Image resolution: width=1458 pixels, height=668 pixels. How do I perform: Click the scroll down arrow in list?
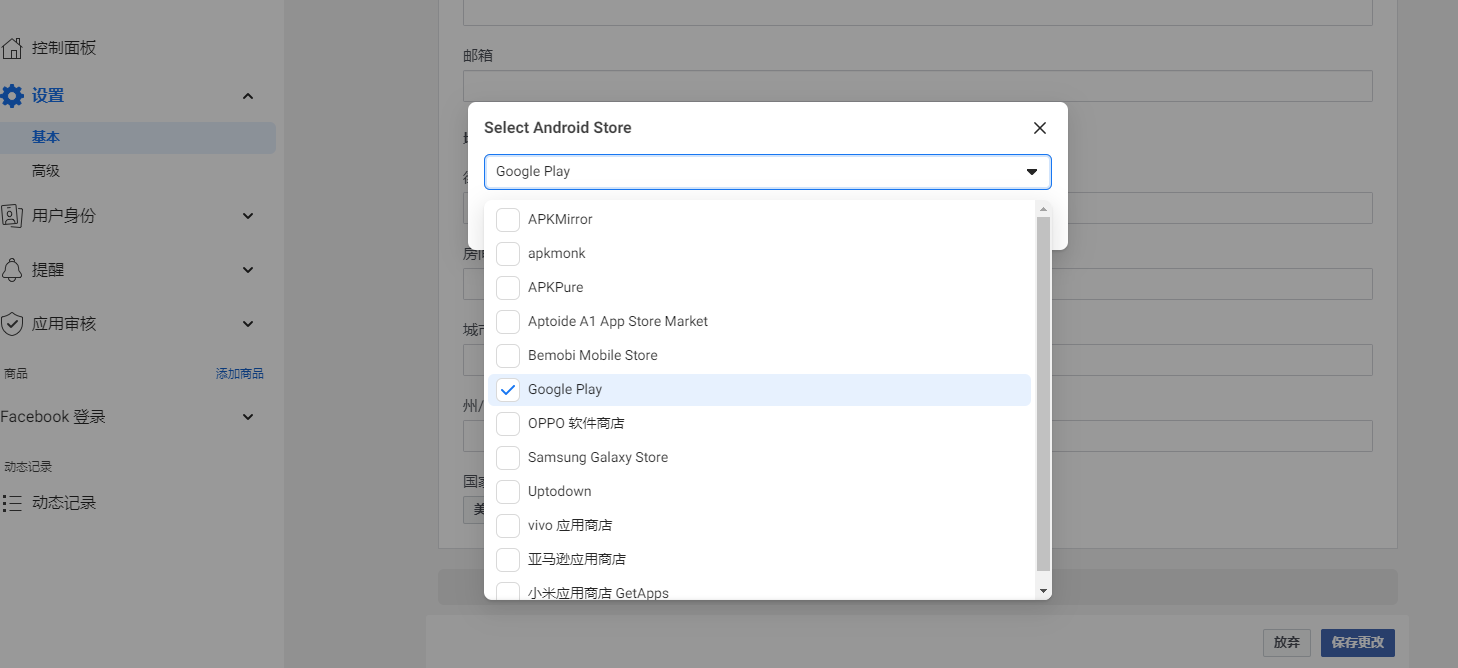pyautogui.click(x=1044, y=591)
